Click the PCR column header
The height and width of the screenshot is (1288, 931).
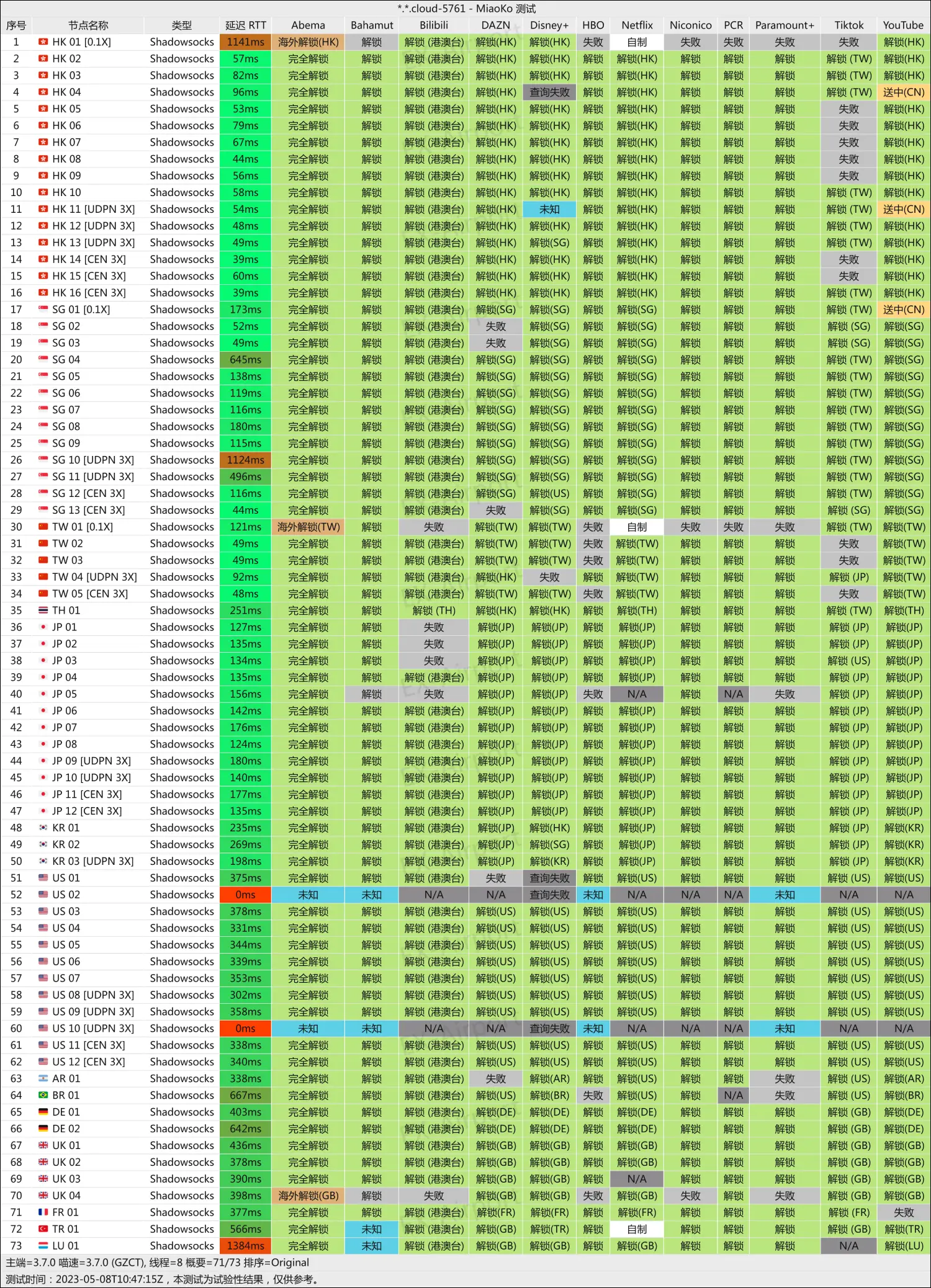(x=734, y=25)
